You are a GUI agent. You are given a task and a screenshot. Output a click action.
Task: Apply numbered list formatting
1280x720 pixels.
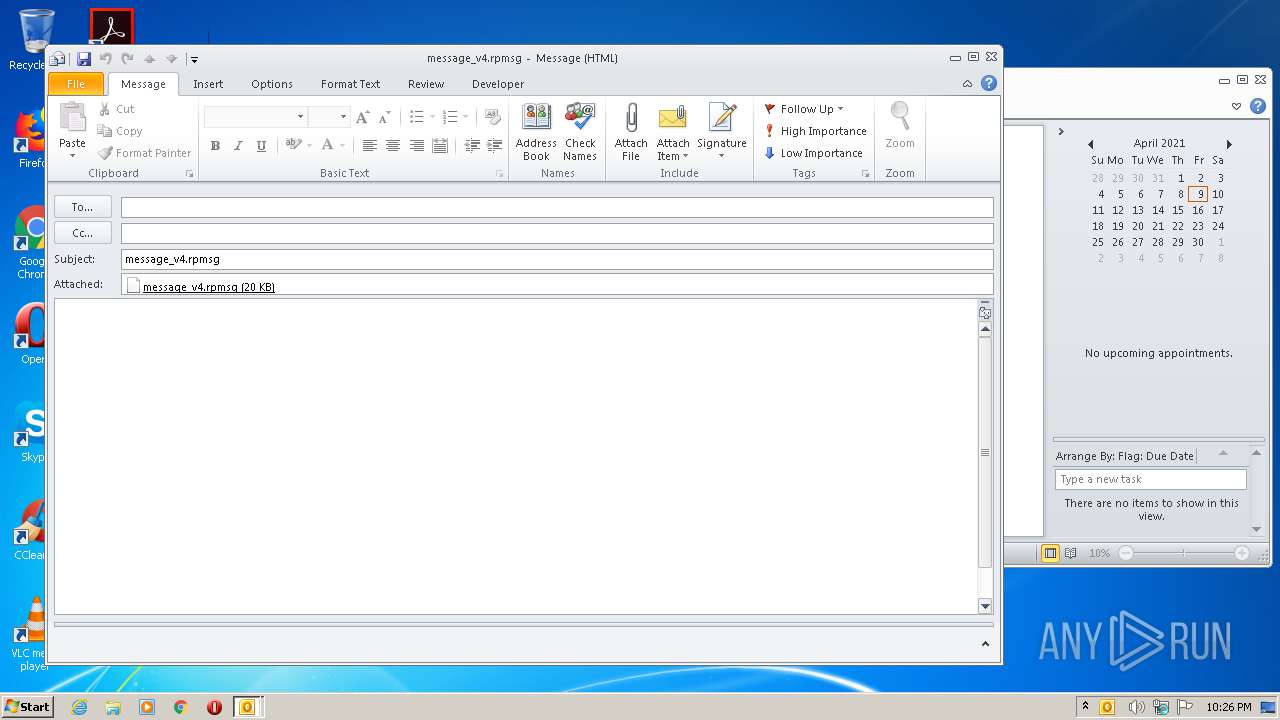click(450, 117)
